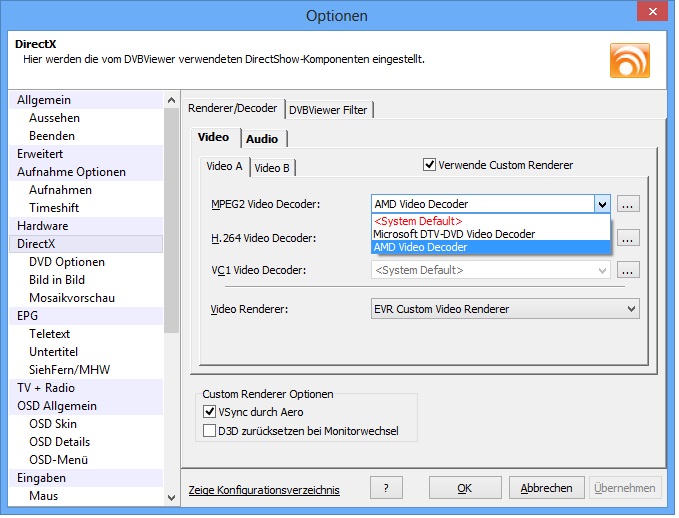
Task: Open the Audio tab
Action: 263,139
